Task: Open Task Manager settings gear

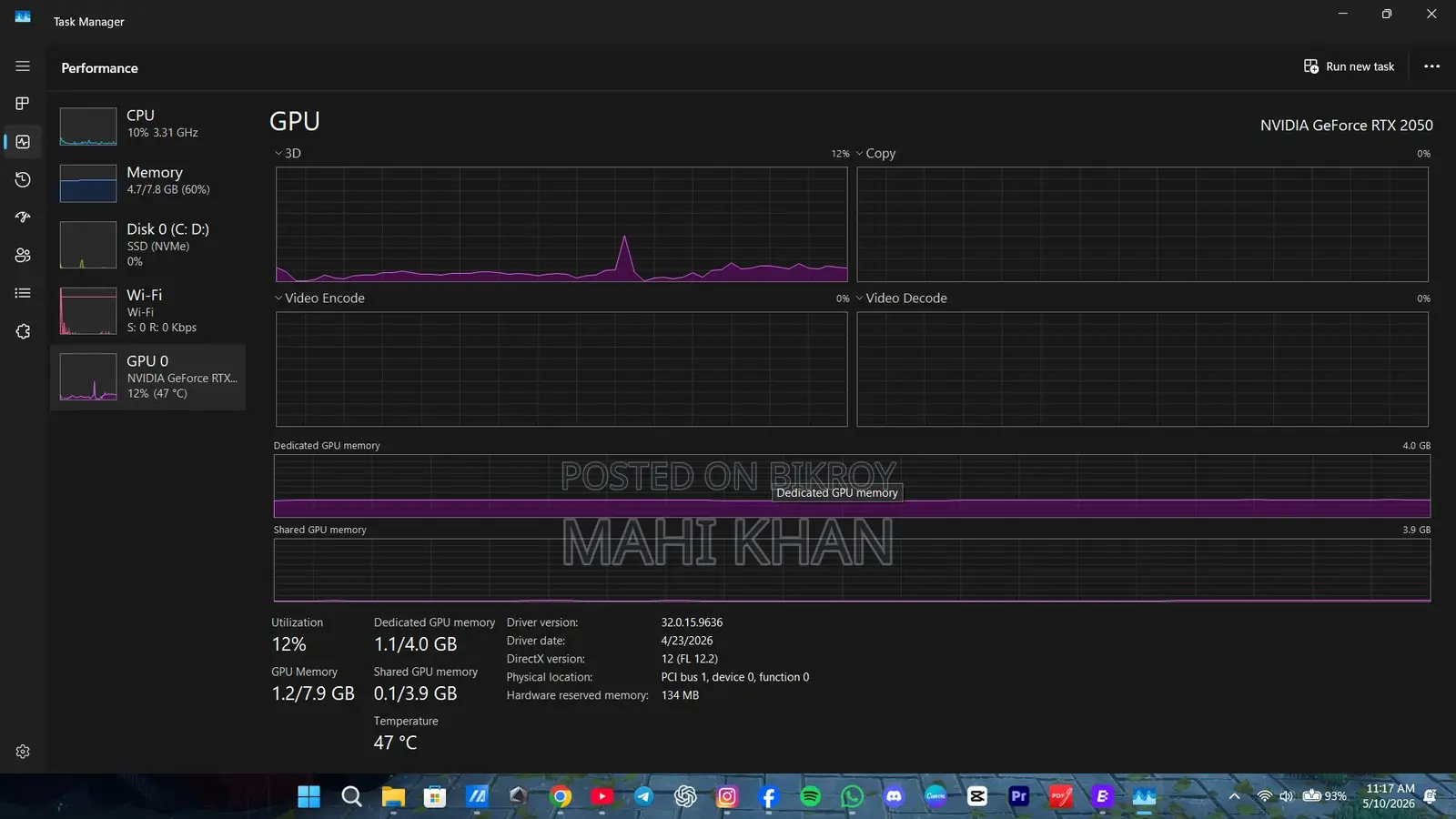Action: [x=23, y=752]
